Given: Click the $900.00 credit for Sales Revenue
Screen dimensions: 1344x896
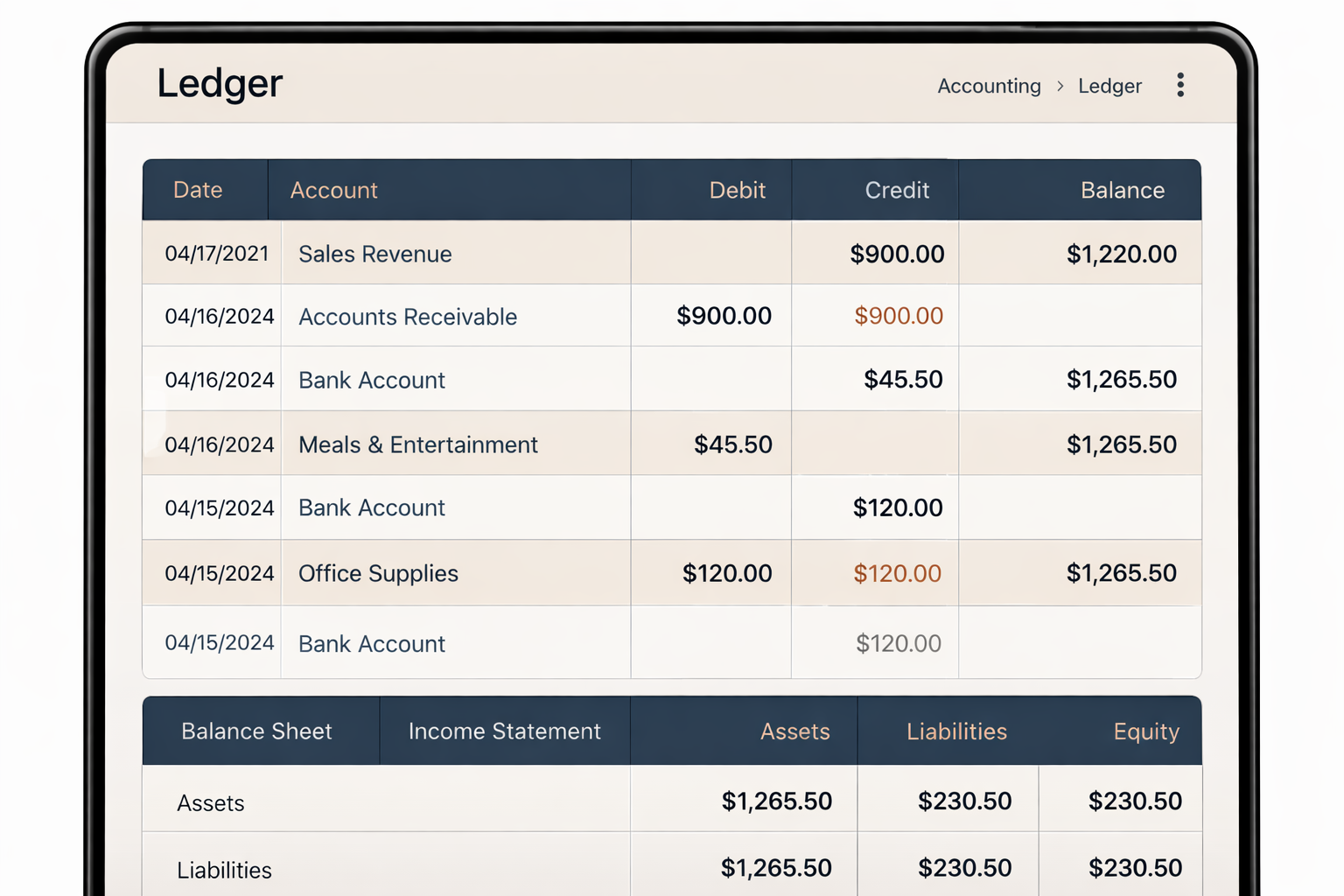Looking at the screenshot, I should (x=897, y=254).
